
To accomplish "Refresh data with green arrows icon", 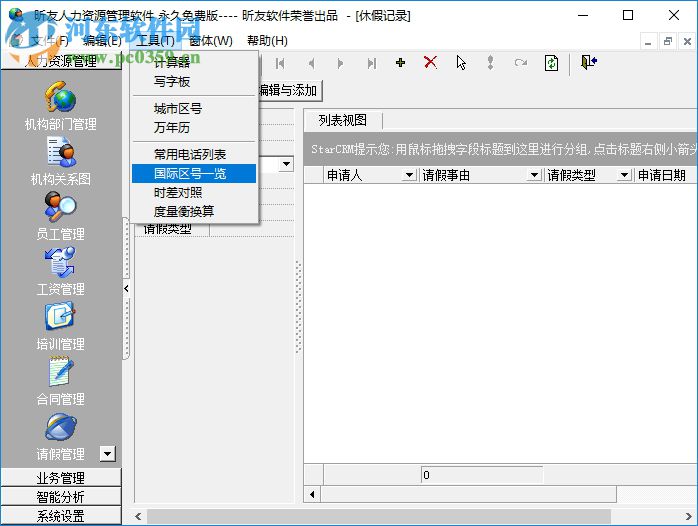I will click(x=552, y=63).
